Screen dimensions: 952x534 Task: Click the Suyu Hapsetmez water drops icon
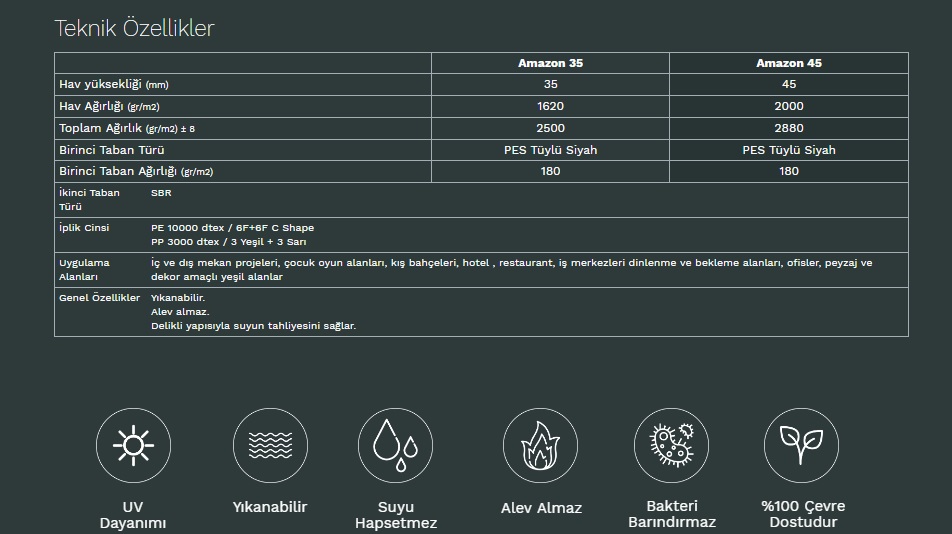[395, 445]
